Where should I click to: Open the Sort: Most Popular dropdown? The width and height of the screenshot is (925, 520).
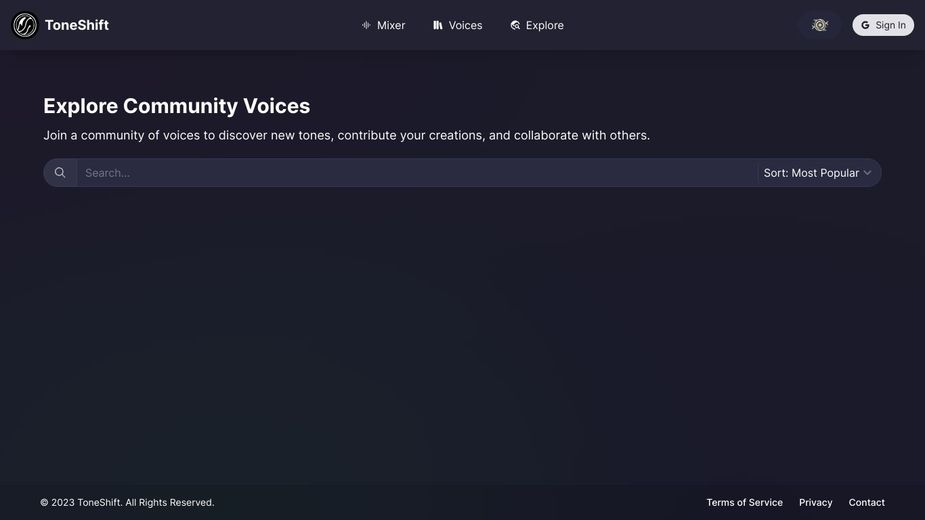[x=818, y=173]
